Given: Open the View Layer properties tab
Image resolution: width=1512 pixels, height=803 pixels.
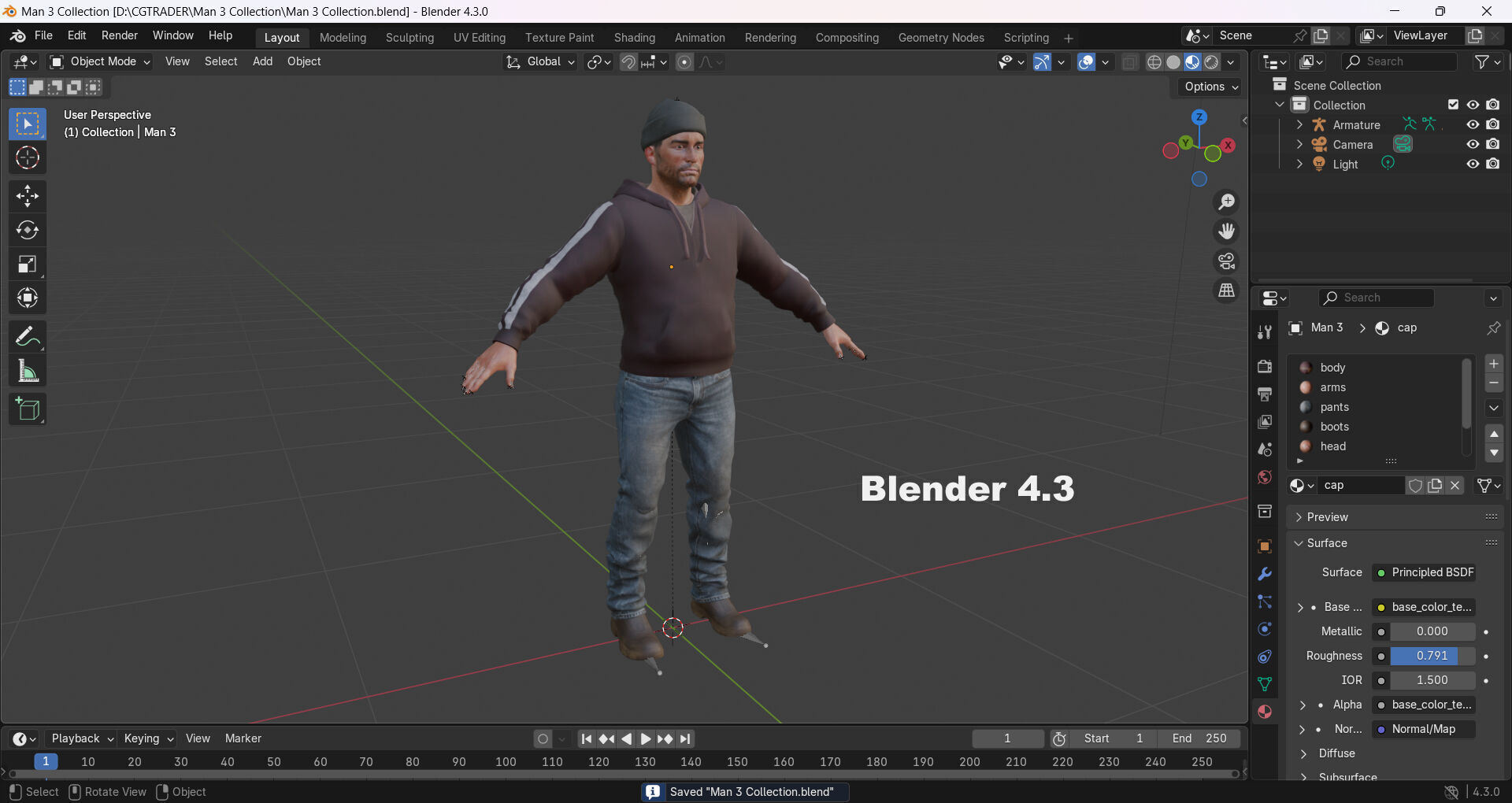Looking at the screenshot, I should [1265, 422].
